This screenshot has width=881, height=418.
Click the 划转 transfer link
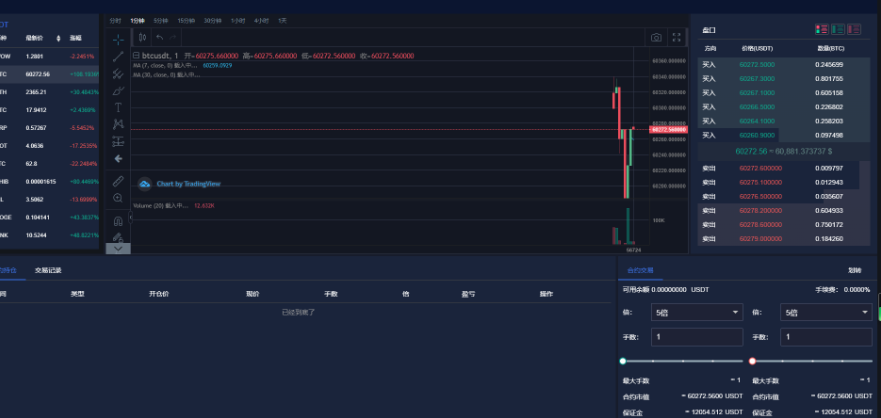854,270
